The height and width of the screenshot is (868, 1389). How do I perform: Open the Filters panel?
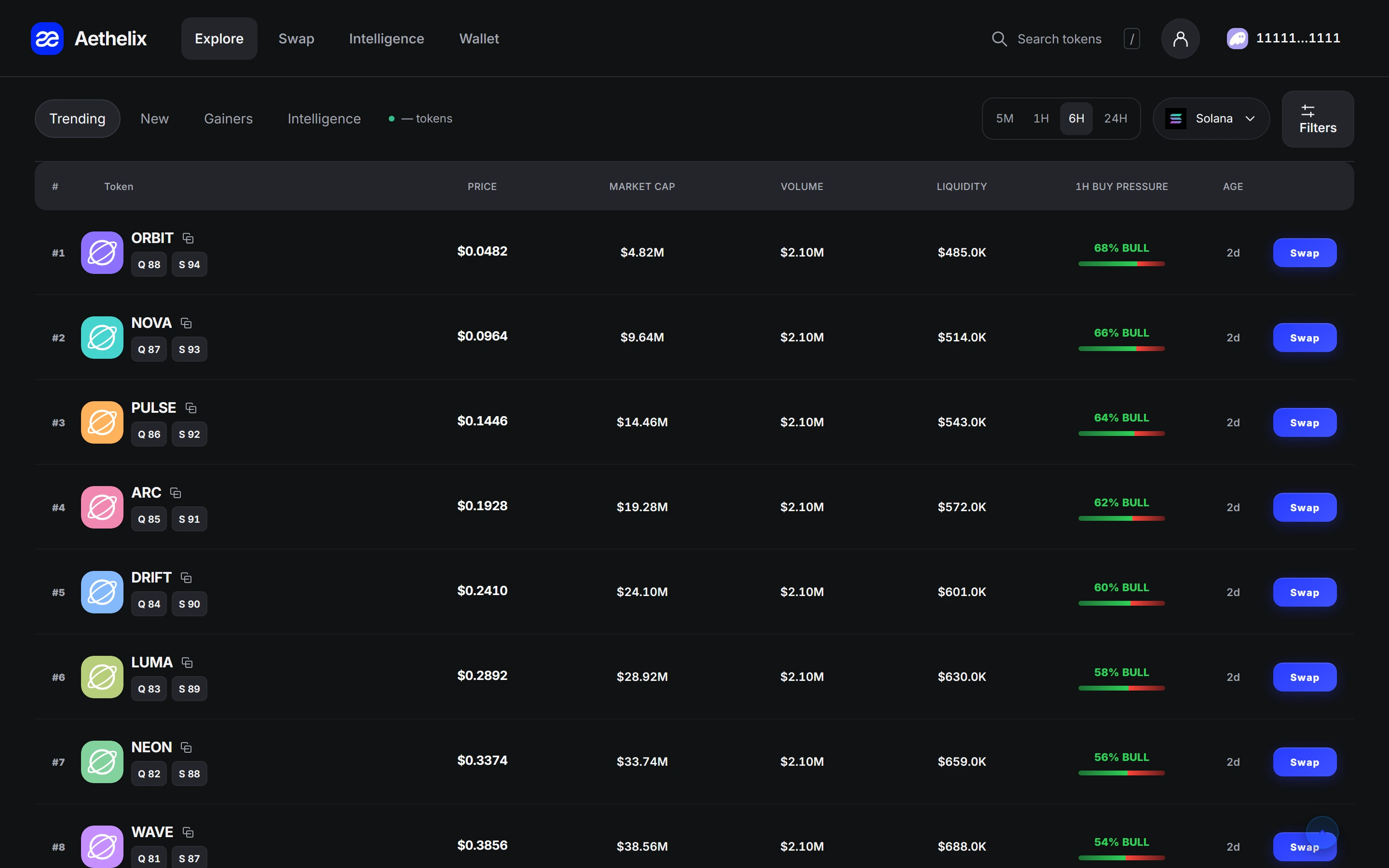pyautogui.click(x=1318, y=119)
